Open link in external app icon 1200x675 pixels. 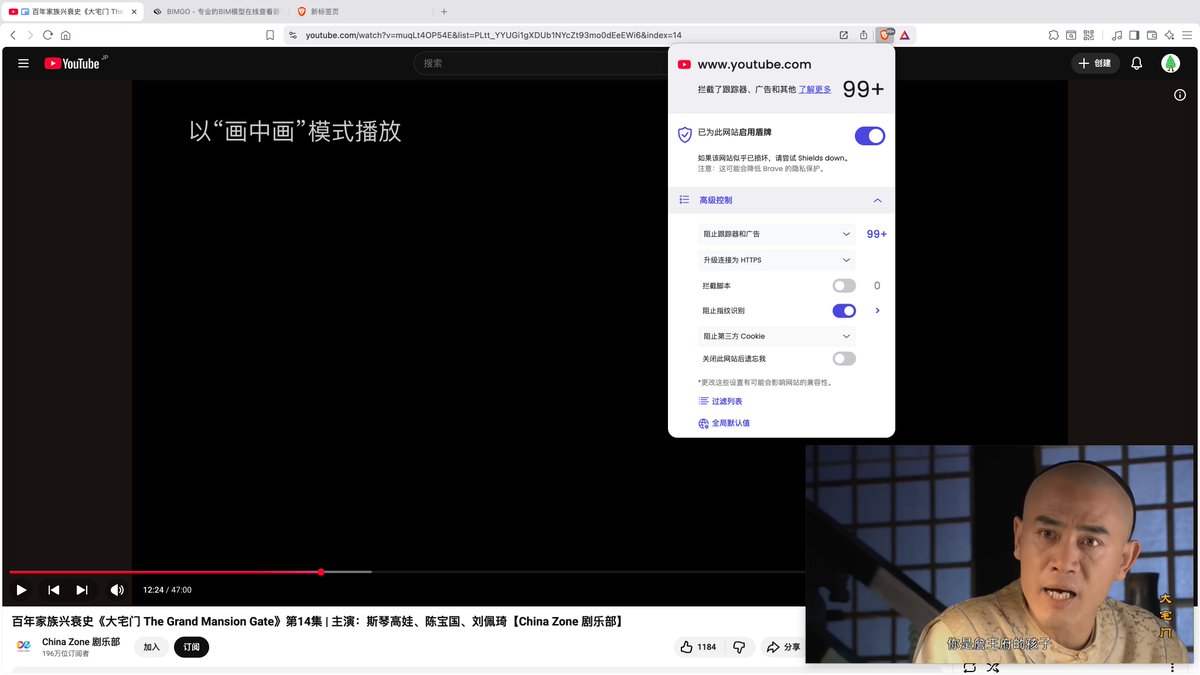pyautogui.click(x=844, y=35)
